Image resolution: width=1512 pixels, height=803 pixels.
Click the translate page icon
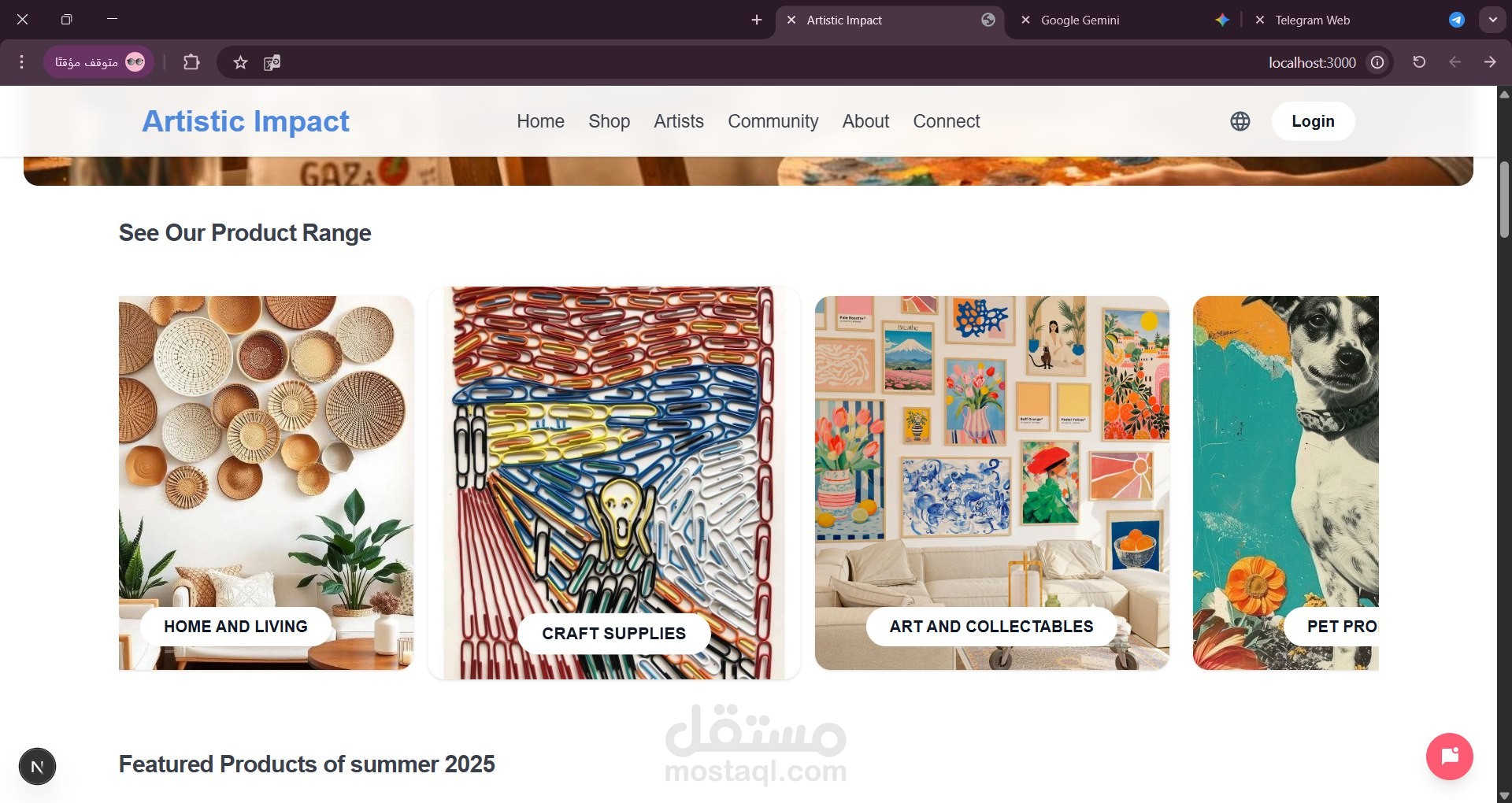coord(272,62)
